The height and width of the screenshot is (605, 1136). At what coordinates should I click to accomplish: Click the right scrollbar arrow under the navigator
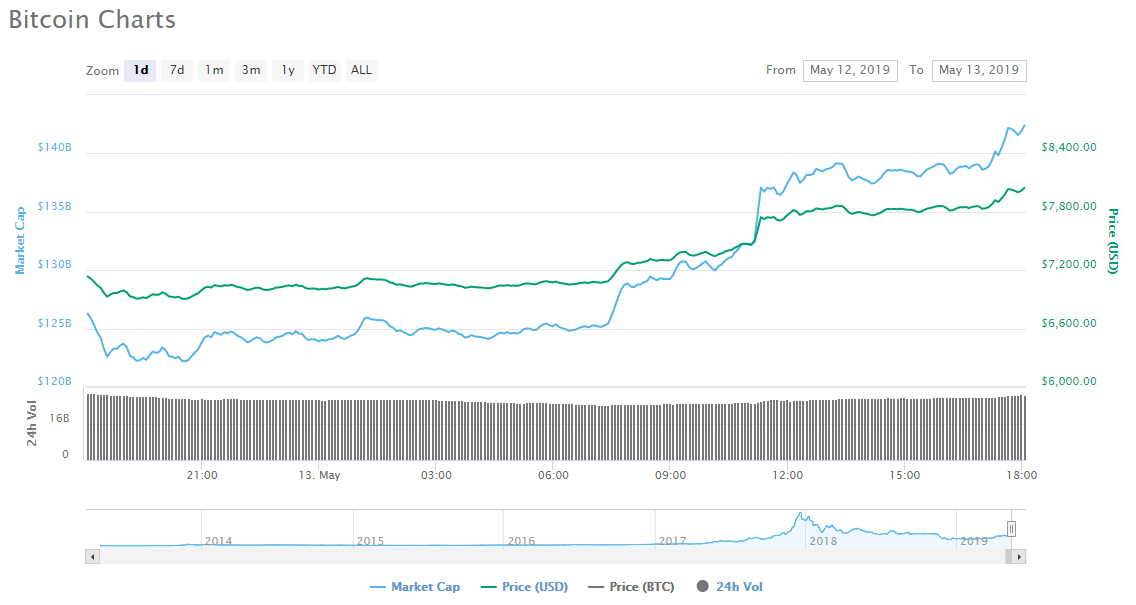[x=1019, y=556]
